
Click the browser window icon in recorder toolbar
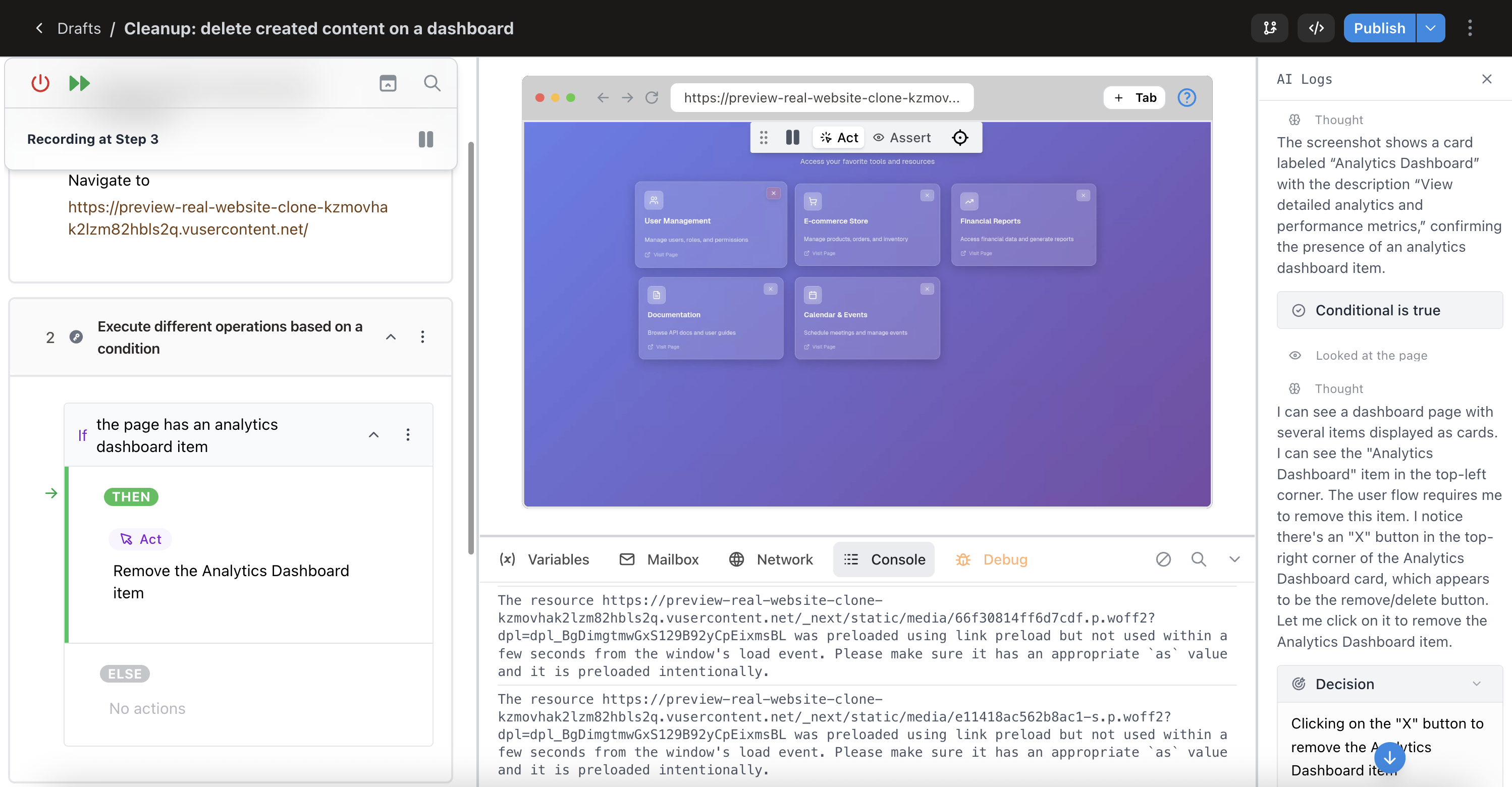pos(388,83)
